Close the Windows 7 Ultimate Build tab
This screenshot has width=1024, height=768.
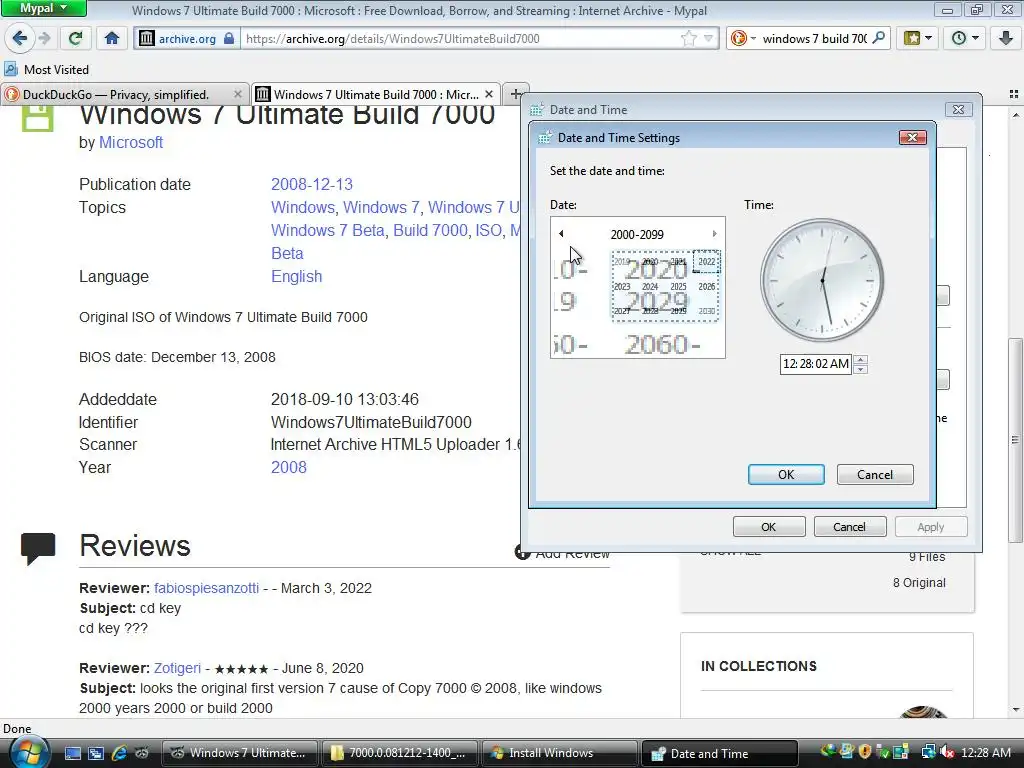pyautogui.click(x=488, y=94)
